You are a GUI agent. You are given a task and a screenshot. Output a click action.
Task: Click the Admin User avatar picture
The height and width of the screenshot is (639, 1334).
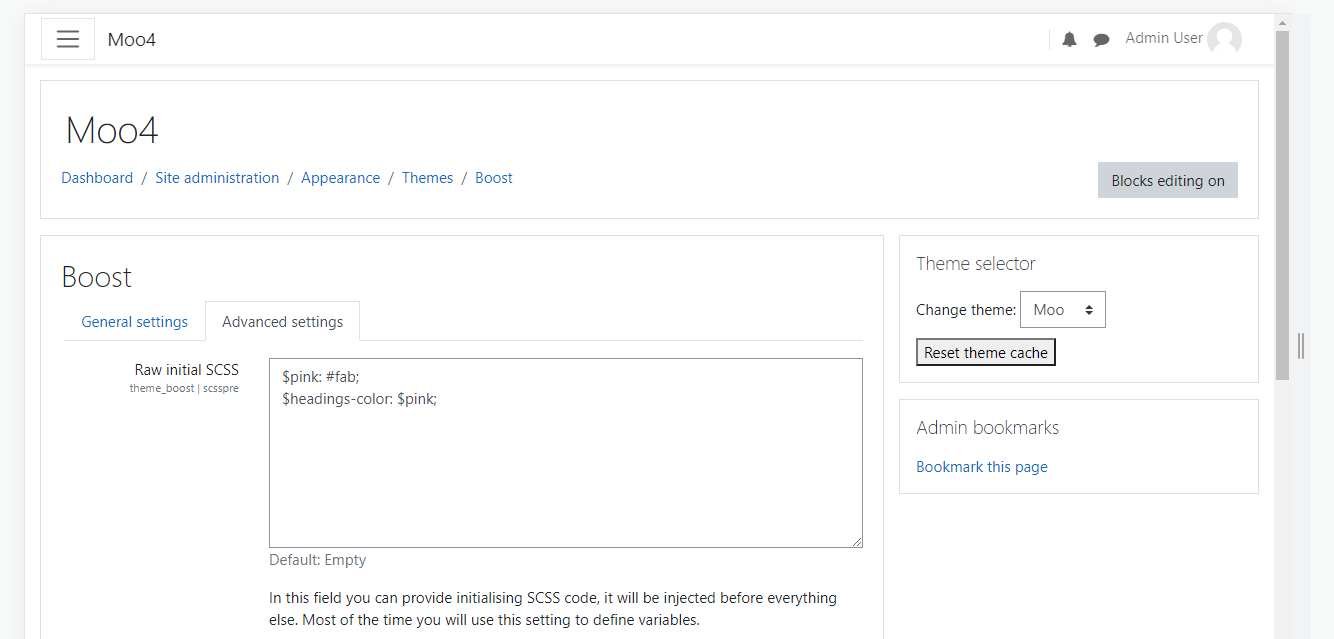pyautogui.click(x=1224, y=39)
